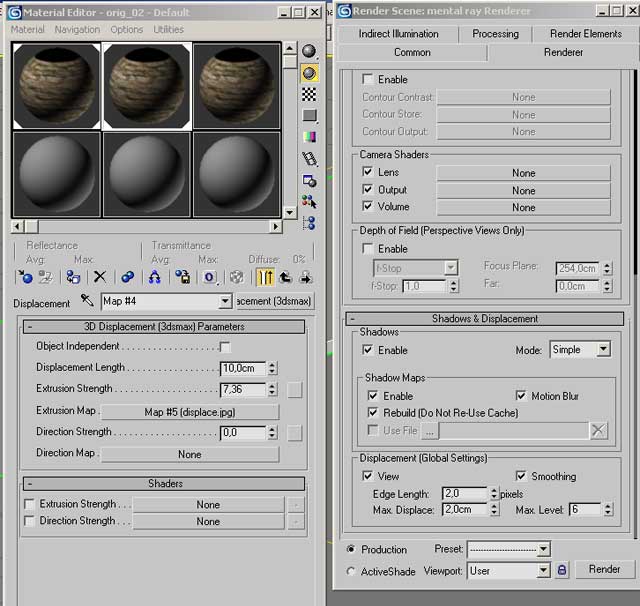The height and width of the screenshot is (606, 640).
Task: Toggle Show End Result icon
Action: 265,277
